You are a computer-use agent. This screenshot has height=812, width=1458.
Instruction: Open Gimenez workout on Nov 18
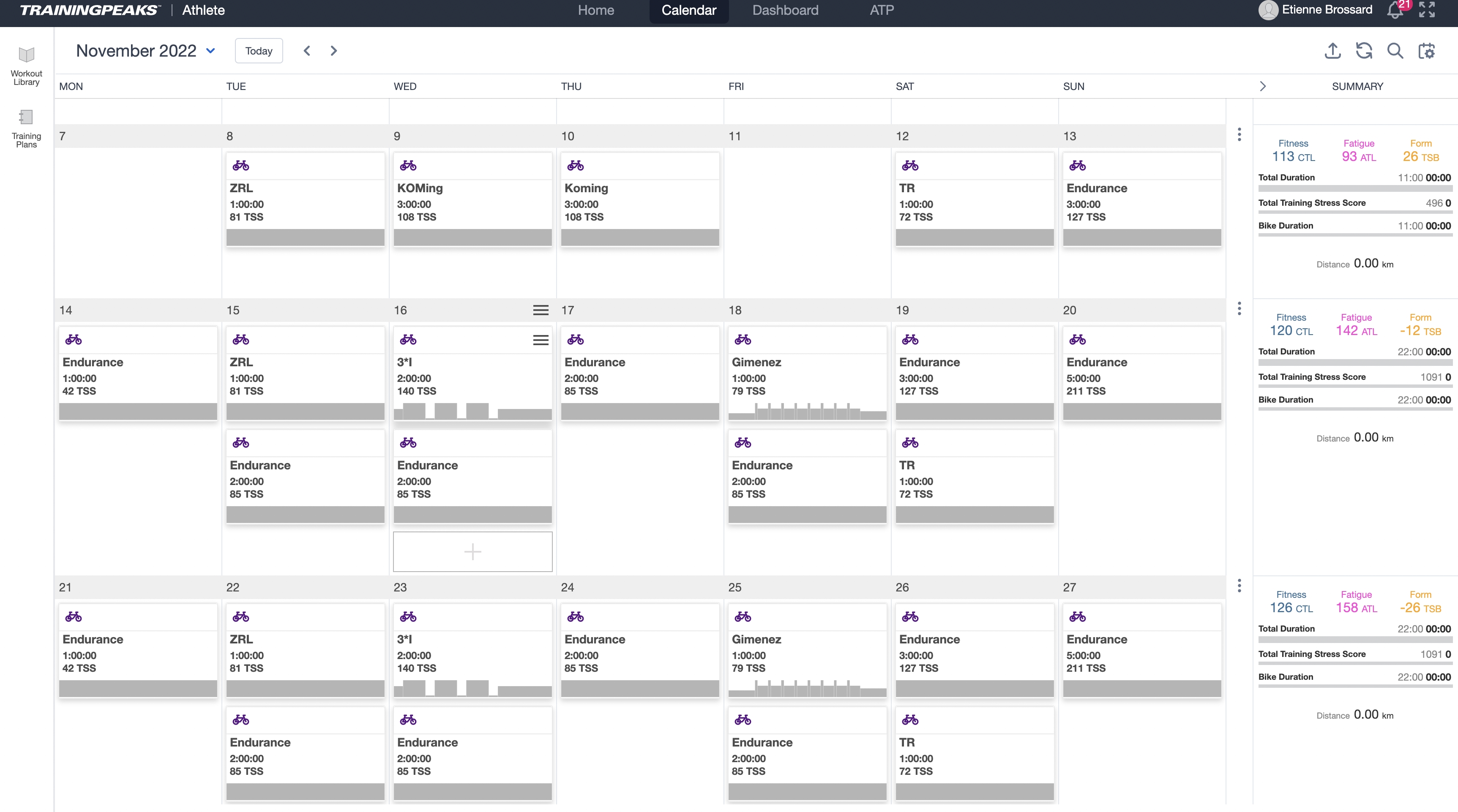(x=807, y=373)
